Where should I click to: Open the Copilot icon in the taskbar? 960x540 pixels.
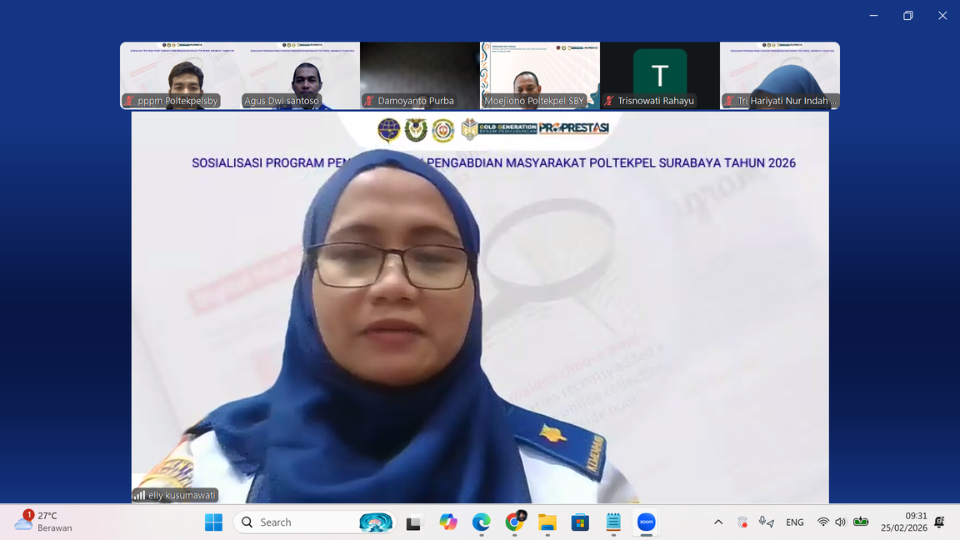tap(448, 522)
